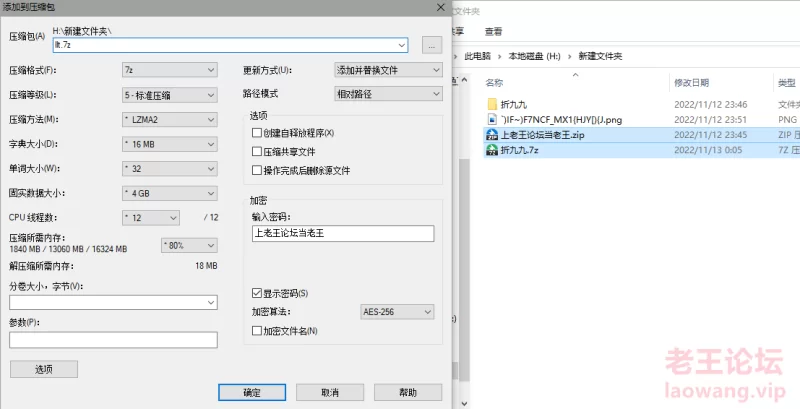The width and height of the screenshot is (800, 409).
Task: Click the 折九九.7z archive icon
Action: point(492,150)
